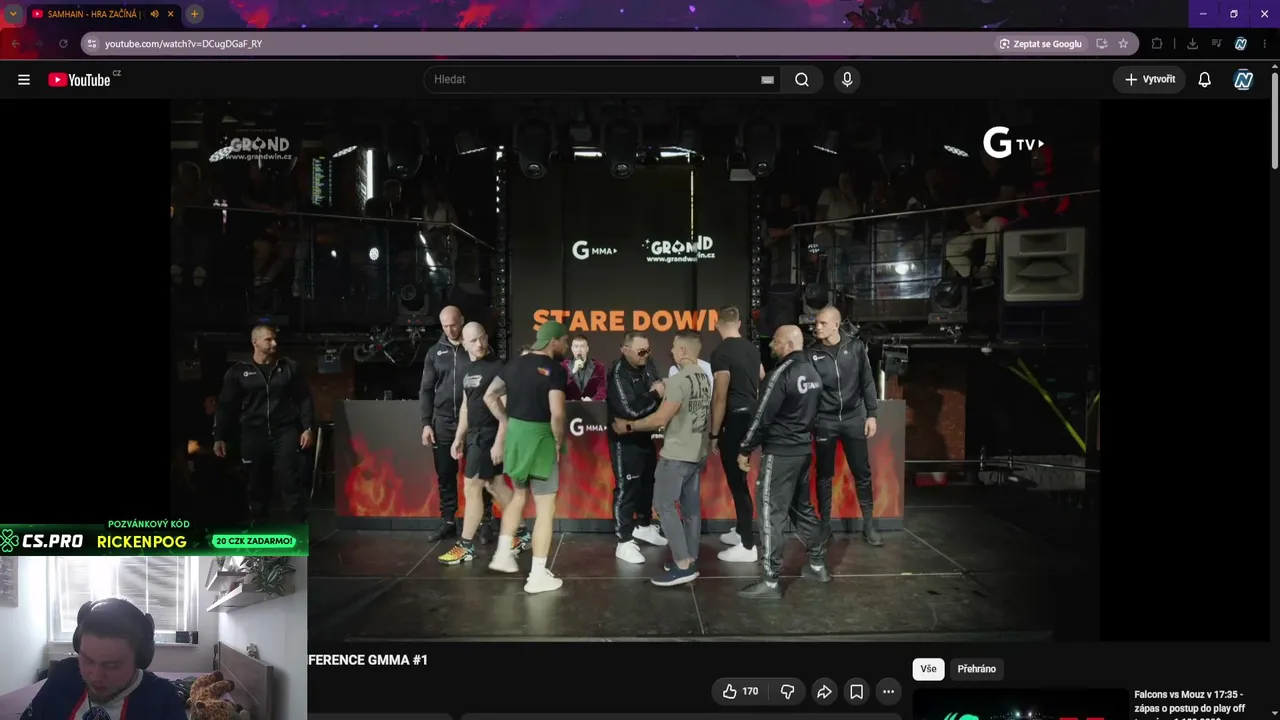1280x720 pixels.
Task: Open the Falcons vs Mouz video thumbnail
Action: [1018, 704]
